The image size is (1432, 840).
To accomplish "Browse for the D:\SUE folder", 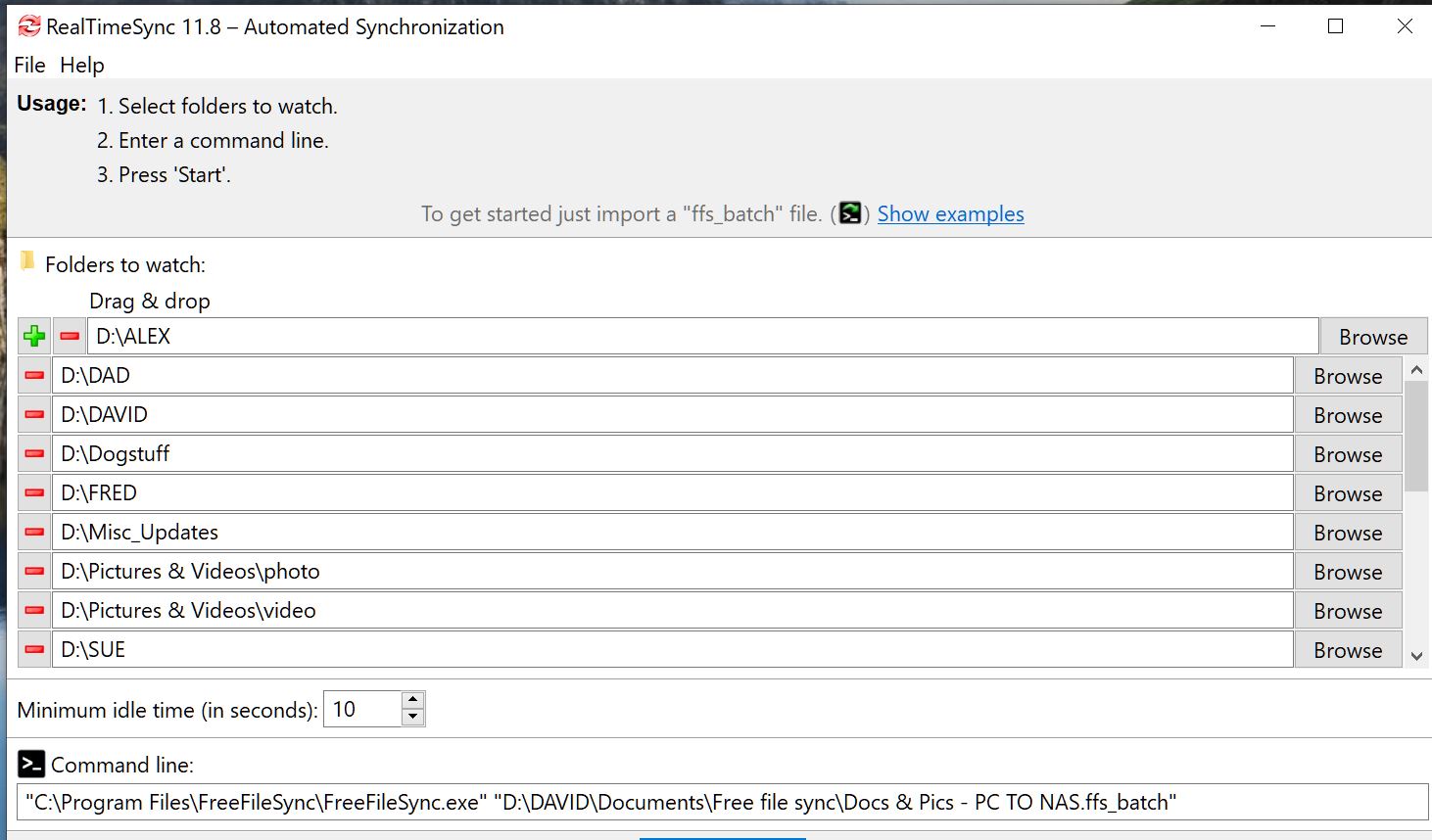I will point(1348,650).
